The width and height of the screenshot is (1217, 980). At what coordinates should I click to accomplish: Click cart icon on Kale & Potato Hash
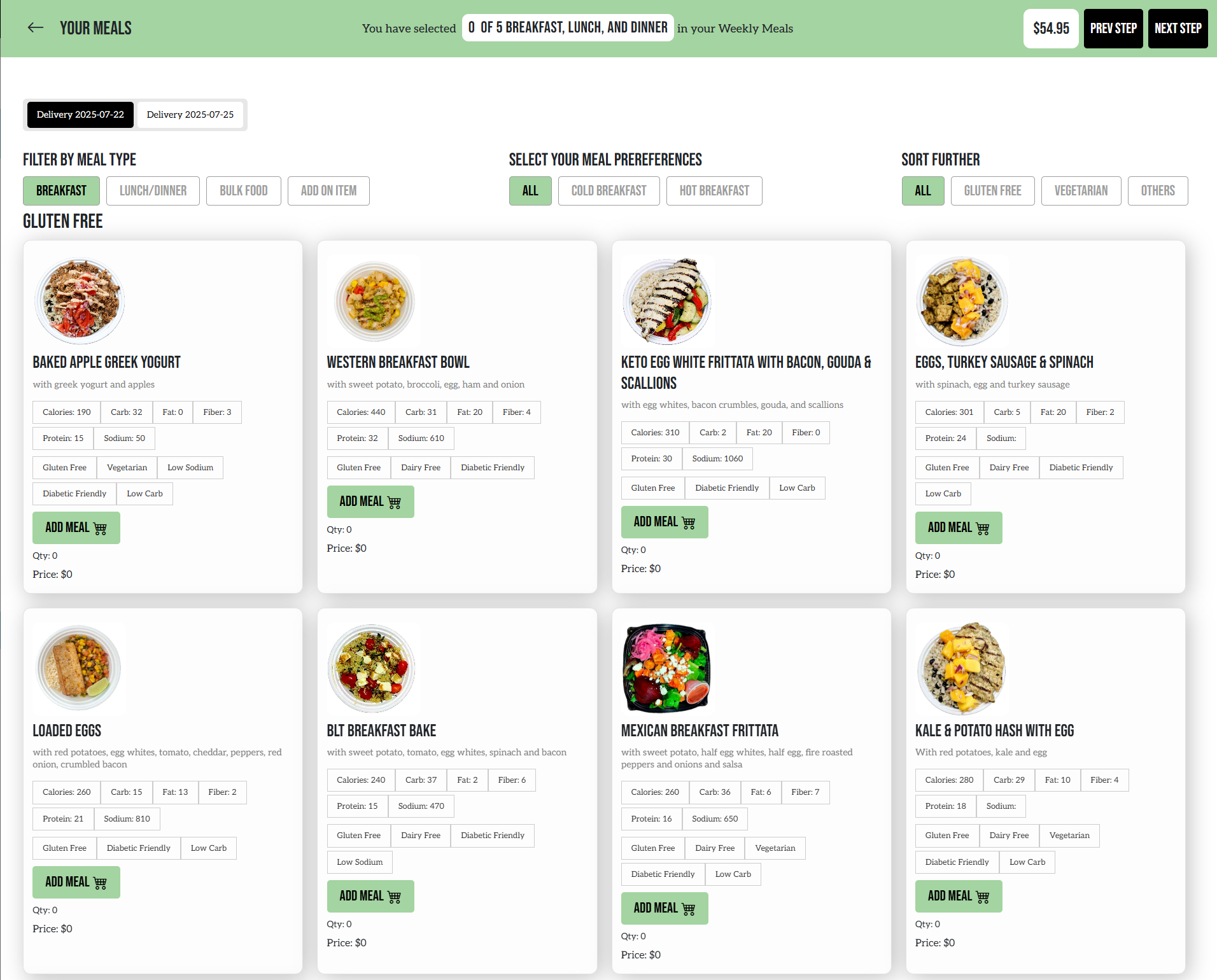point(982,897)
